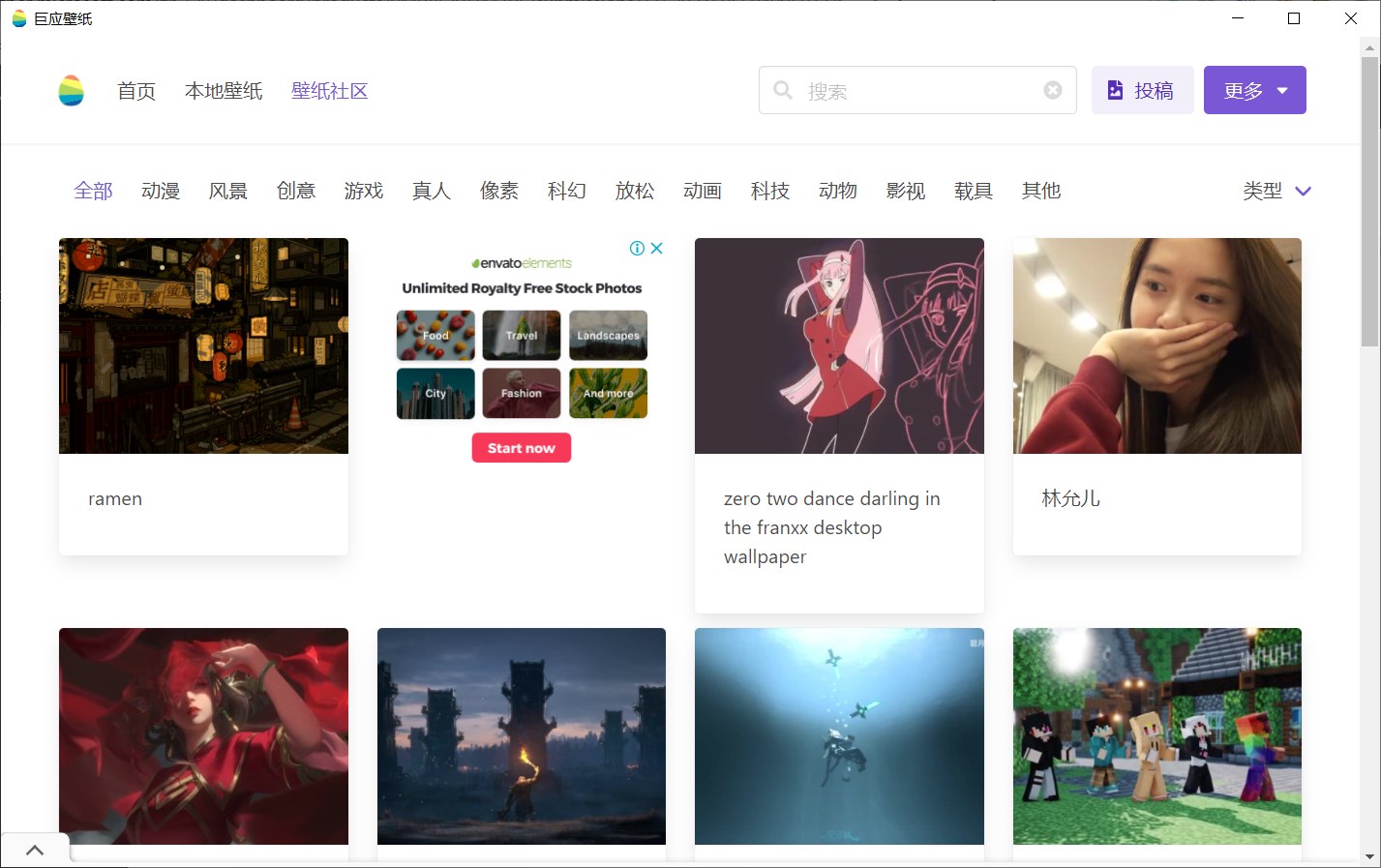Open the Minecraft characters wallpaper
The width and height of the screenshot is (1381, 868).
[x=1157, y=736]
